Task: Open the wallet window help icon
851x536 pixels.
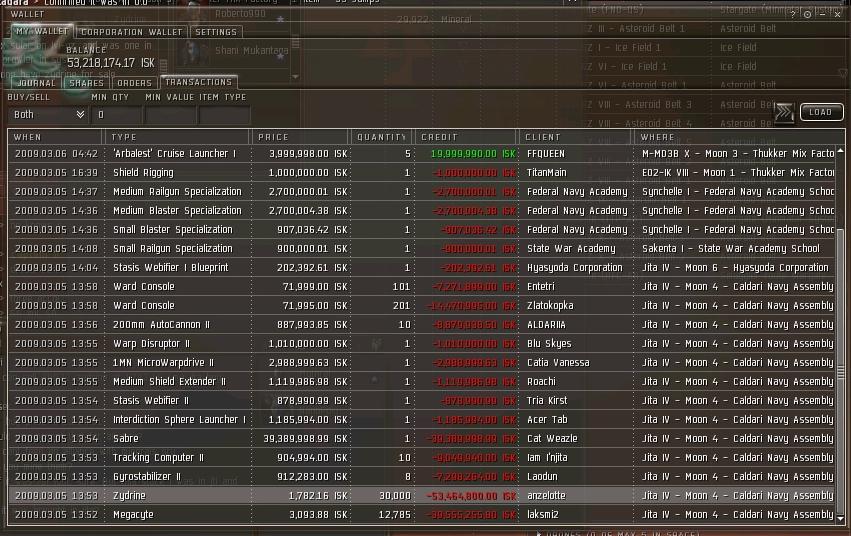Action: (x=793, y=15)
